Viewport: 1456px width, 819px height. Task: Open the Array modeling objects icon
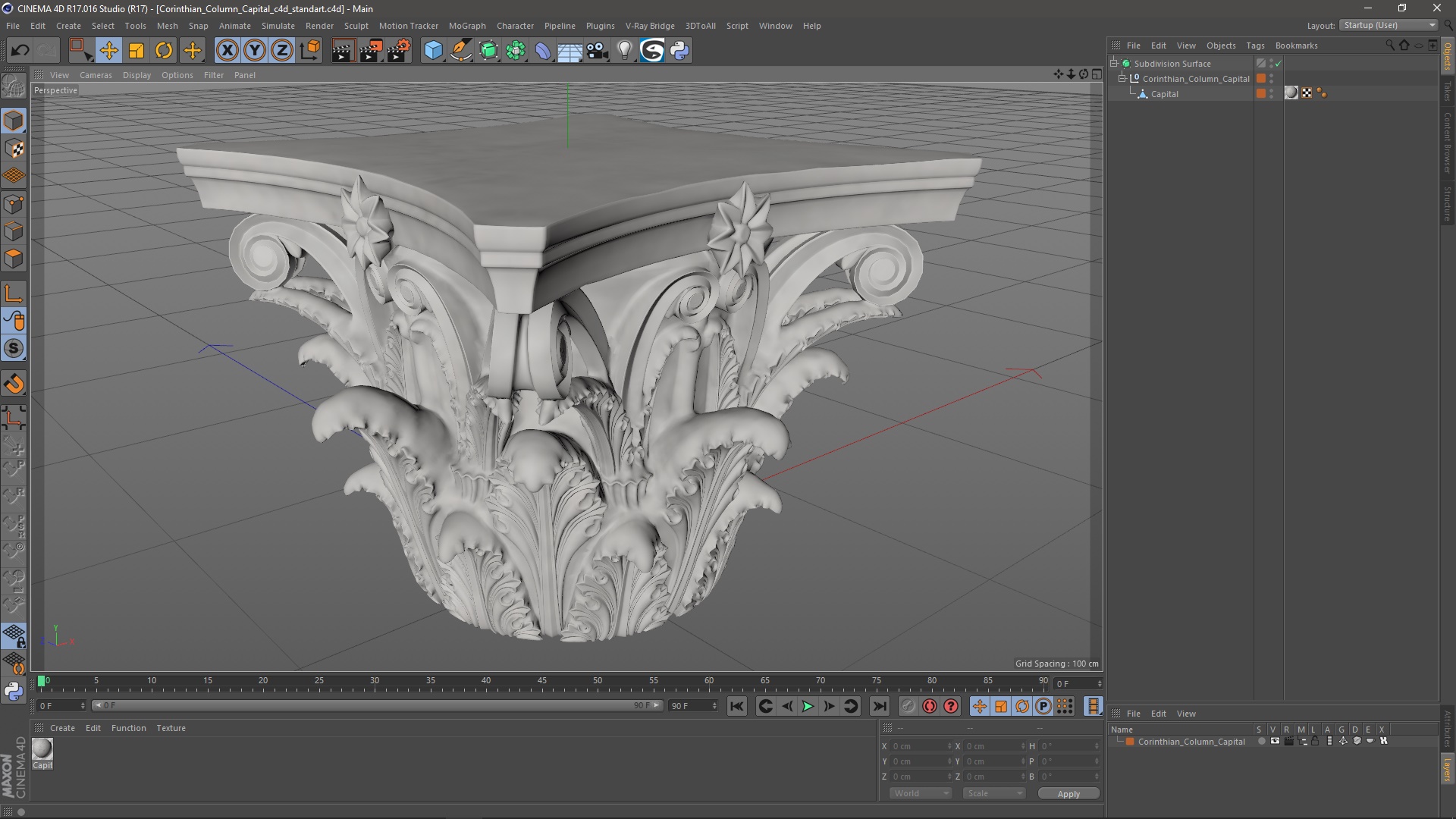[x=516, y=51]
